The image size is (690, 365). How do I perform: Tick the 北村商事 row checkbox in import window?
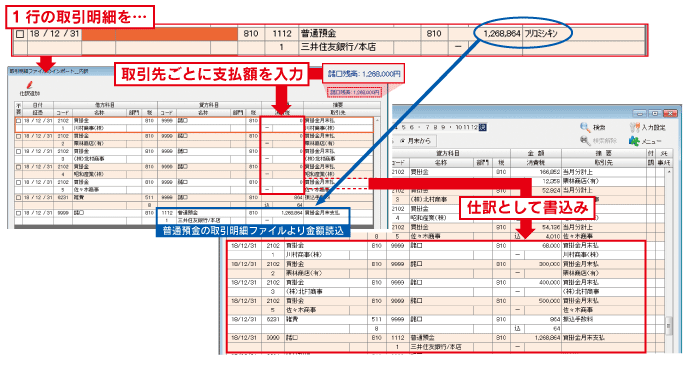coord(18,151)
